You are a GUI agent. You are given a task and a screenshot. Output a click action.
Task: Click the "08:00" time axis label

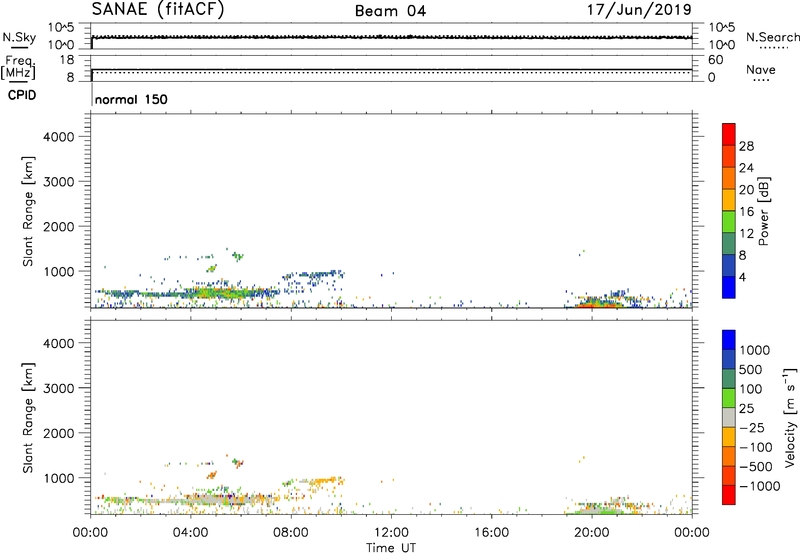coord(291,533)
